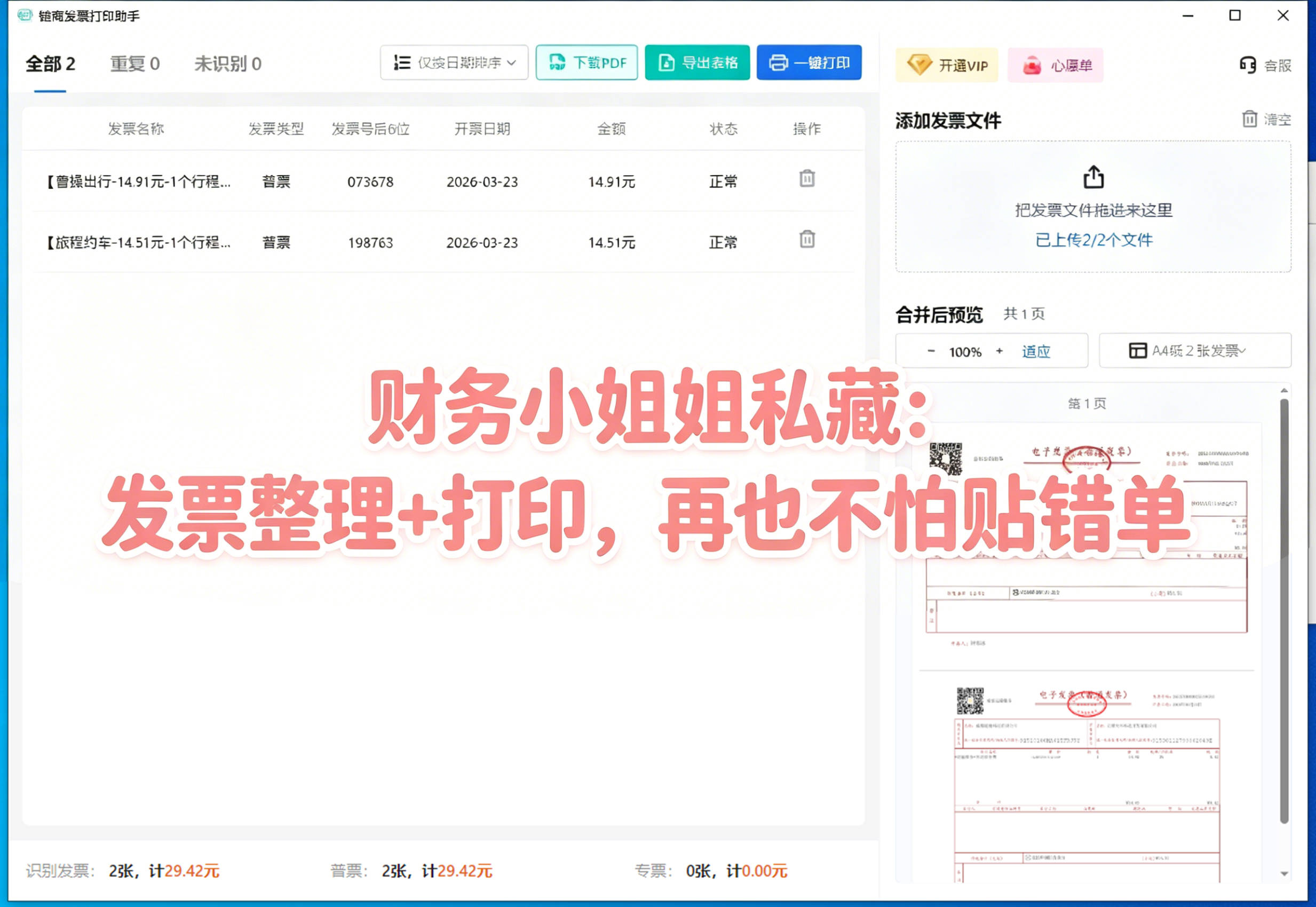Image resolution: width=1316 pixels, height=907 pixels.
Task: Click the 专票 total 0.00元
Action: tap(765, 871)
